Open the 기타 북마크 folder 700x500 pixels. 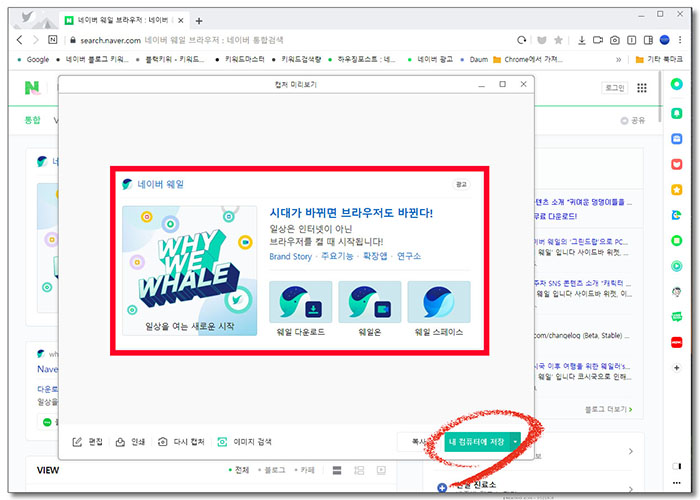click(659, 59)
